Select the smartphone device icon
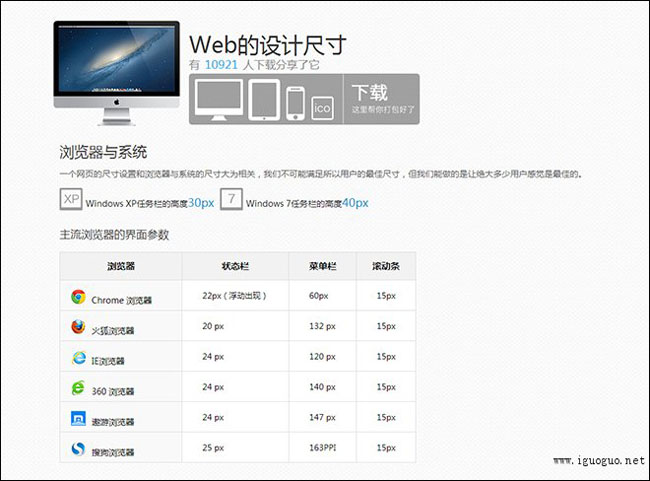The image size is (650, 481). pos(295,102)
